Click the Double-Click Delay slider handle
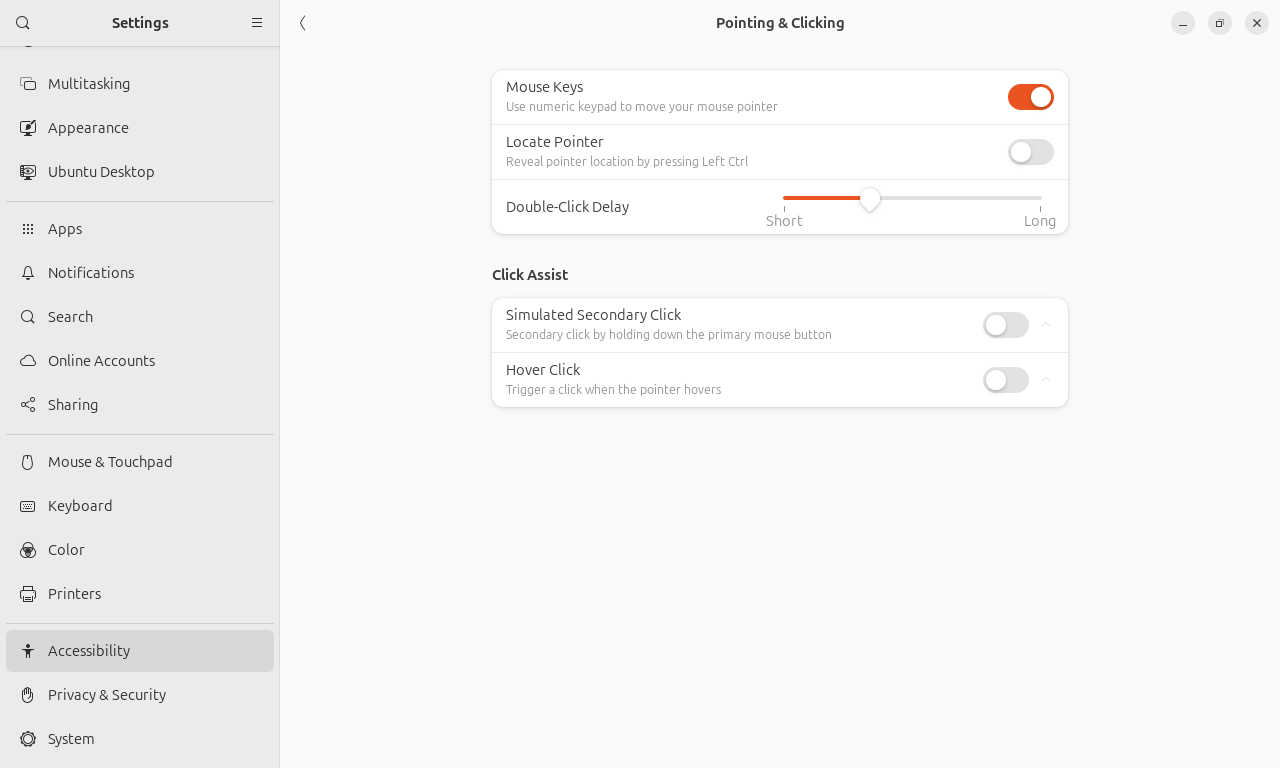Screen dimensions: 1280x768 pyautogui.click(x=870, y=199)
